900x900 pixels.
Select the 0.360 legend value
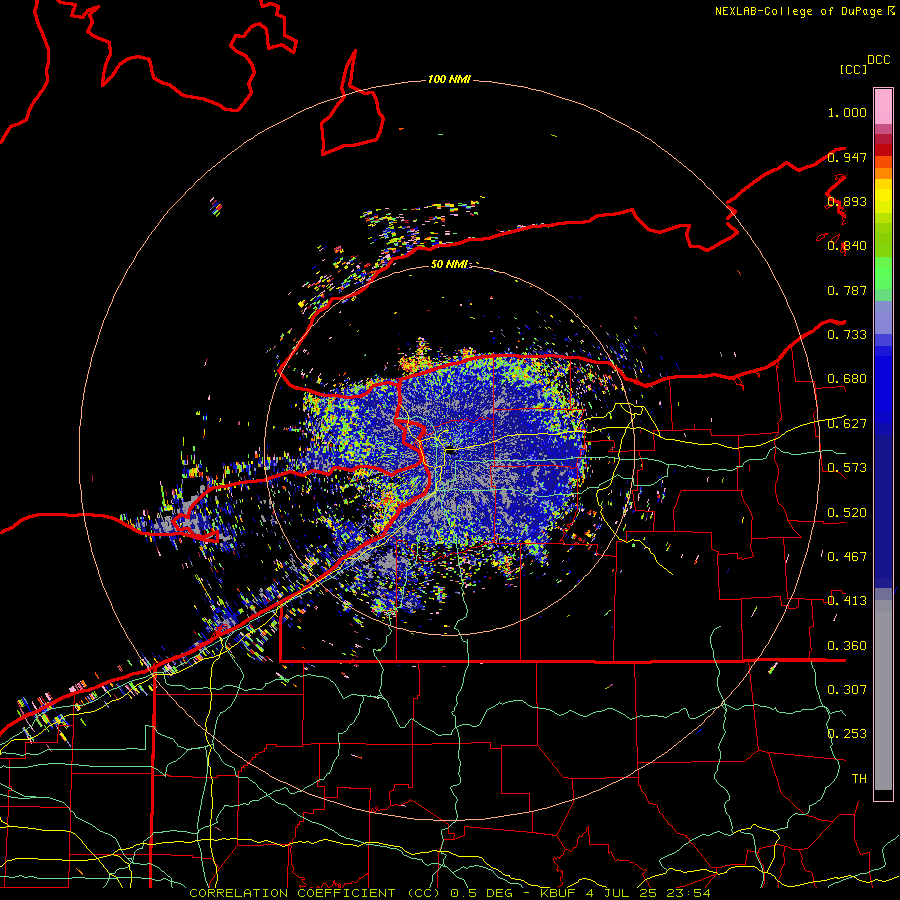[x=847, y=646]
